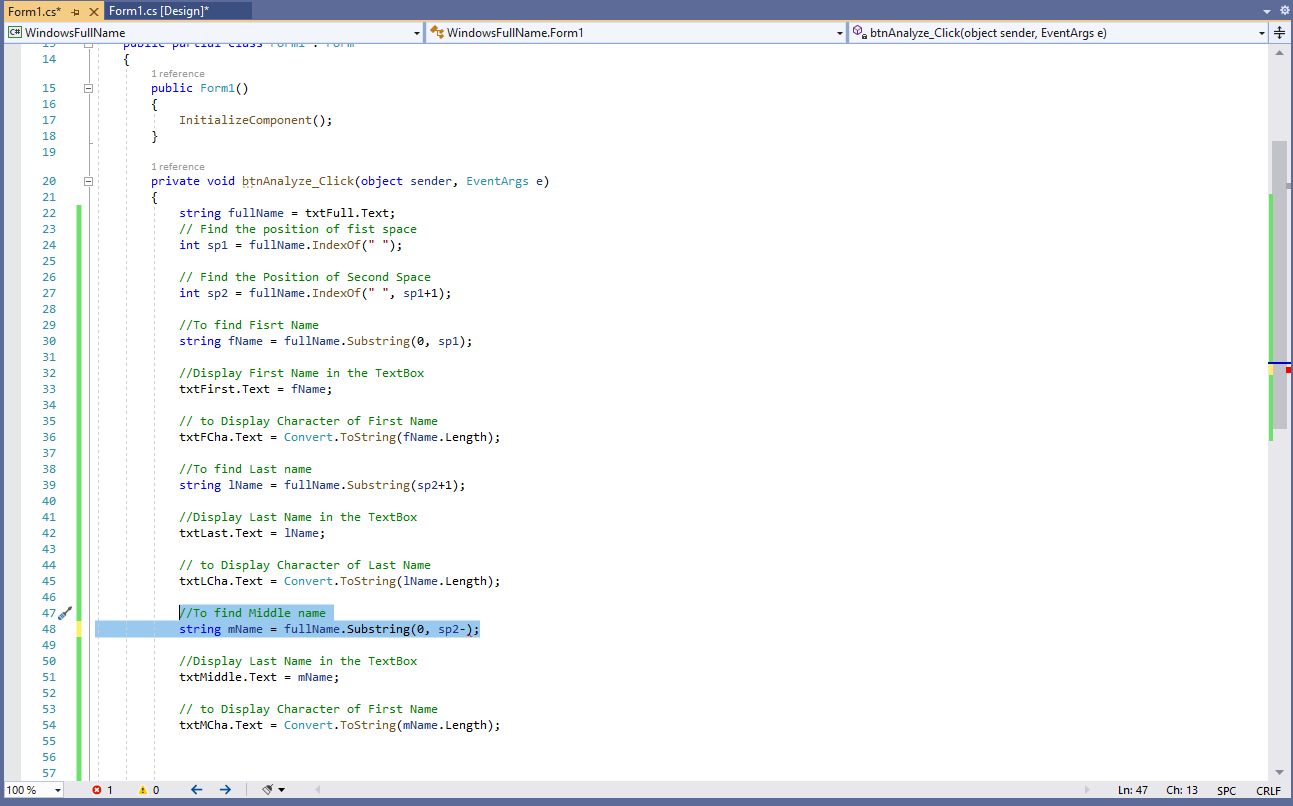The height and width of the screenshot is (806, 1293).
Task: Click the vertical scrollbar down arrow
Action: (1279, 773)
